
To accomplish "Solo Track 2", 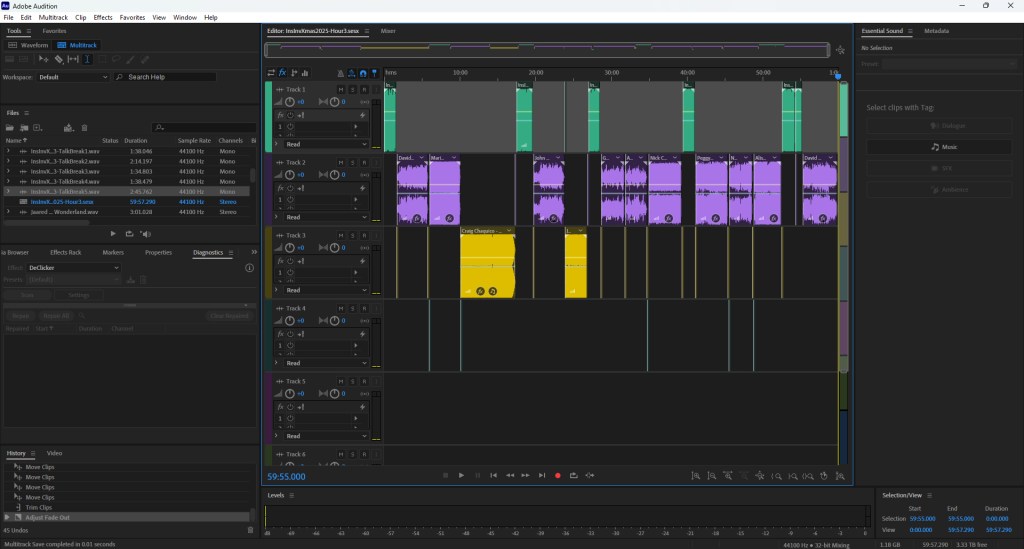I will pyautogui.click(x=352, y=162).
